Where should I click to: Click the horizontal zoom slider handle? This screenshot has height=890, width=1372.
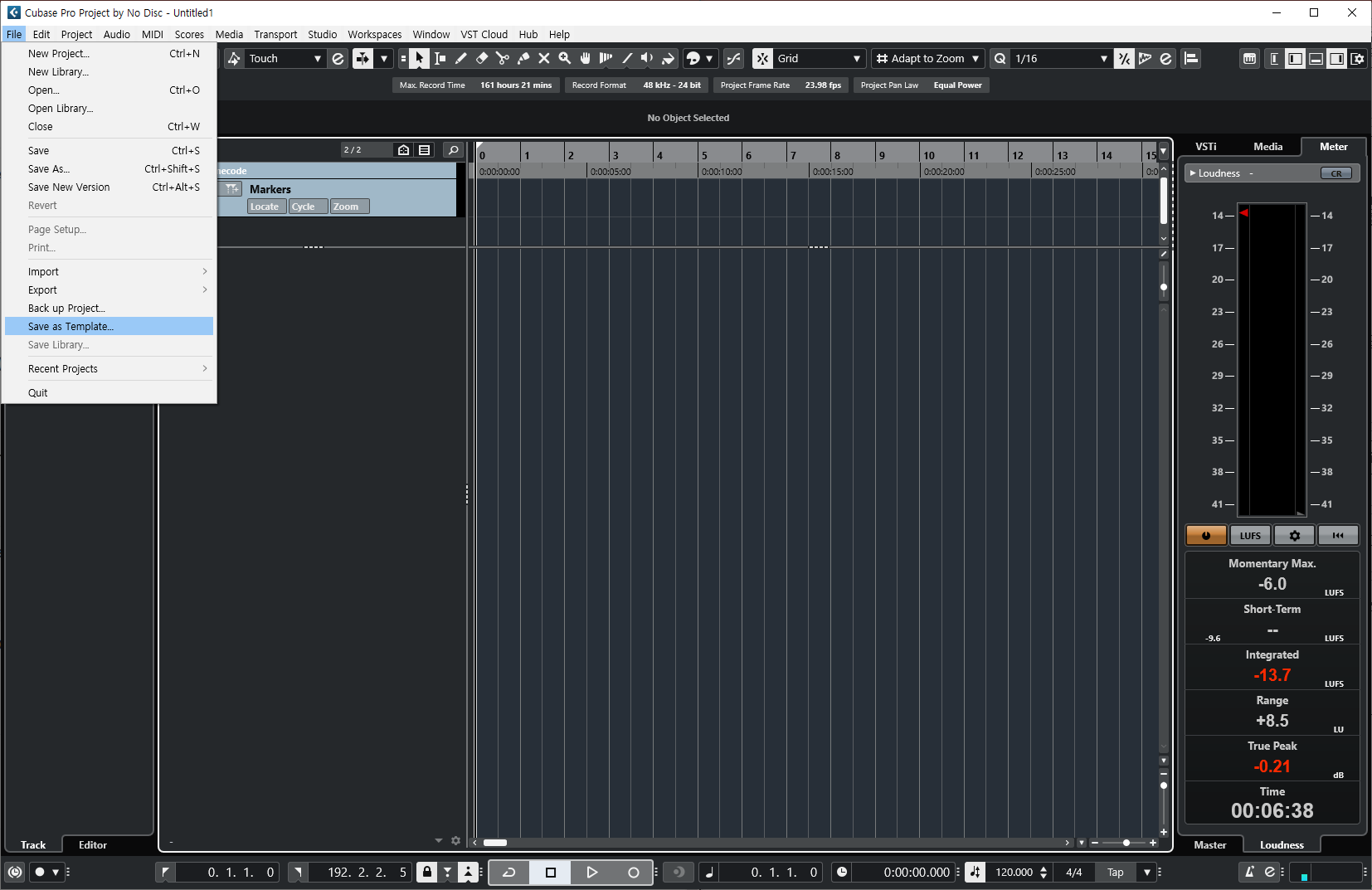point(1126,843)
